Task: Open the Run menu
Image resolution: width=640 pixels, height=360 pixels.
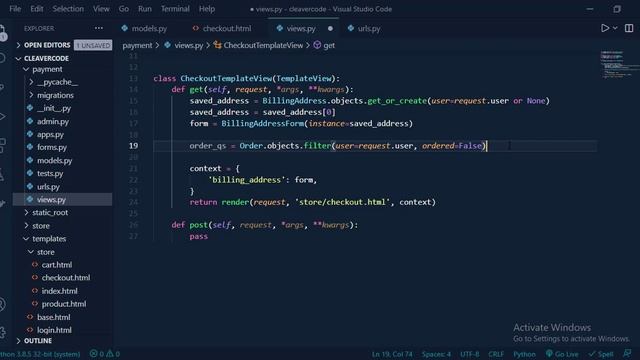Action: [x=144, y=9]
